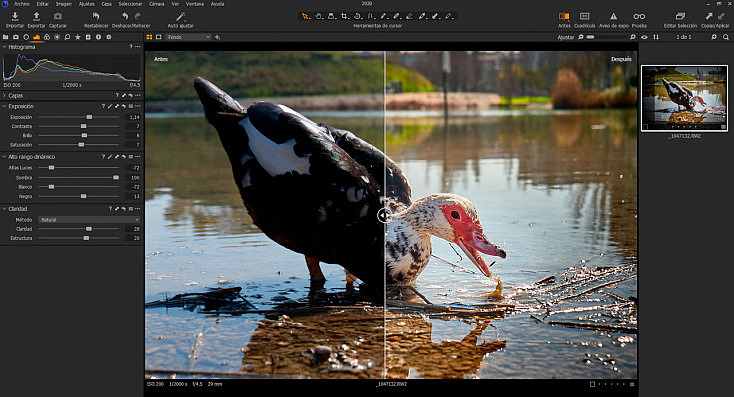This screenshot has width=734, height=397.
Task: Open the Histograma panel options menu
Action: [x=138, y=47]
